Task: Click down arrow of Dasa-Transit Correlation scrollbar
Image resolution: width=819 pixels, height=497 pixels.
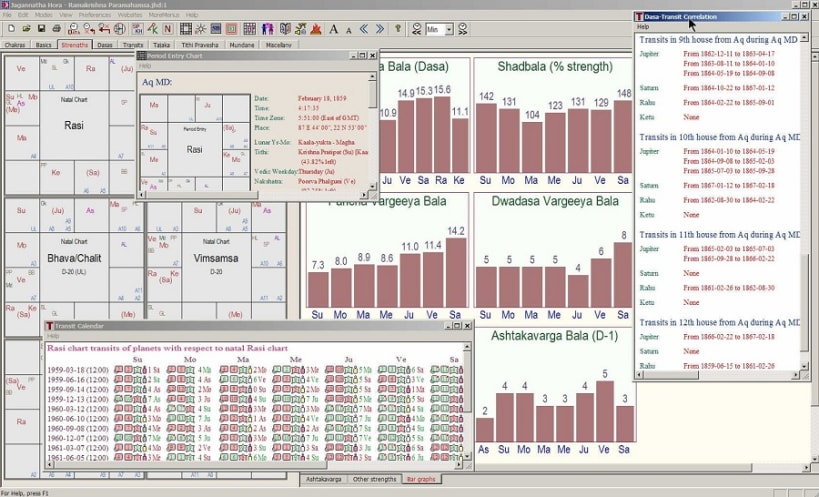Action: click(x=804, y=366)
